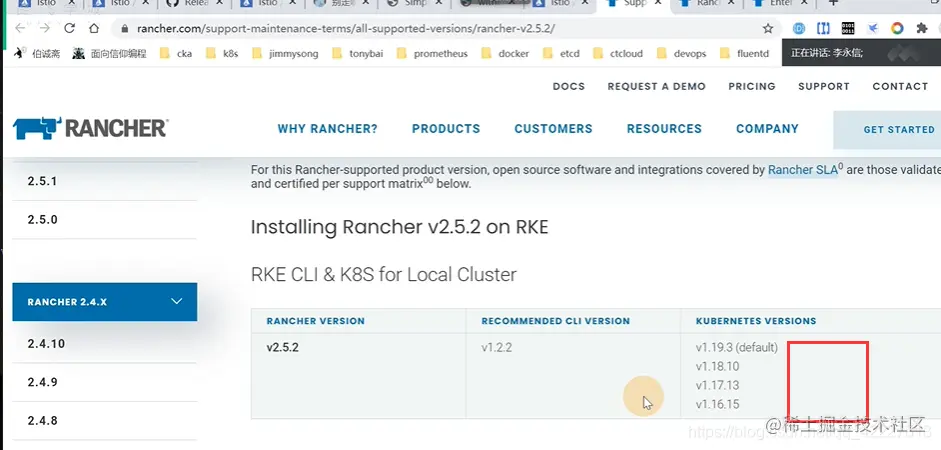Screen dimensions: 941x450
Task: Open the 面向信仰编程 bookmark
Action: 109,53
